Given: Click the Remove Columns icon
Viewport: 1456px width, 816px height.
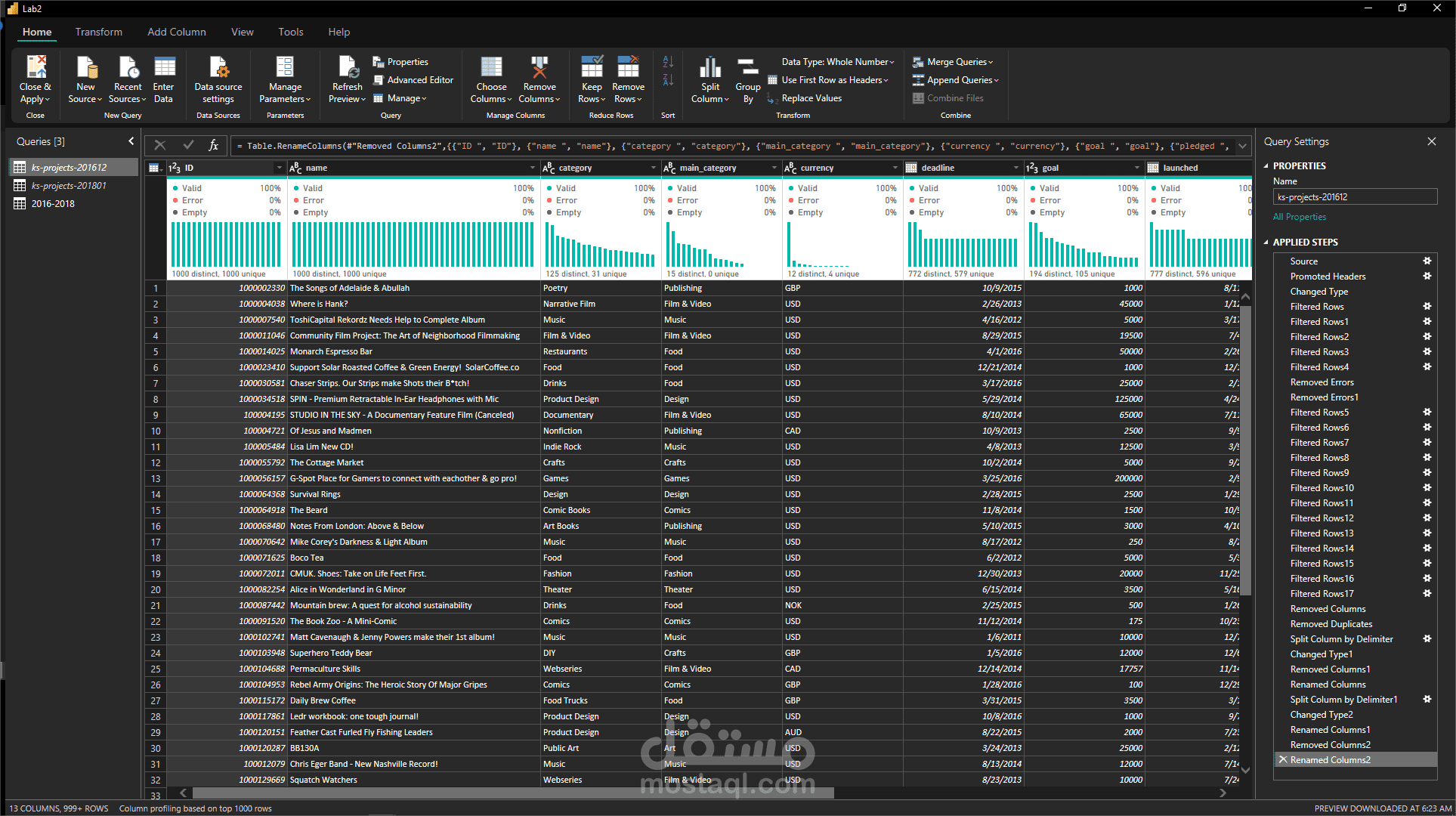Looking at the screenshot, I should pos(539,68).
